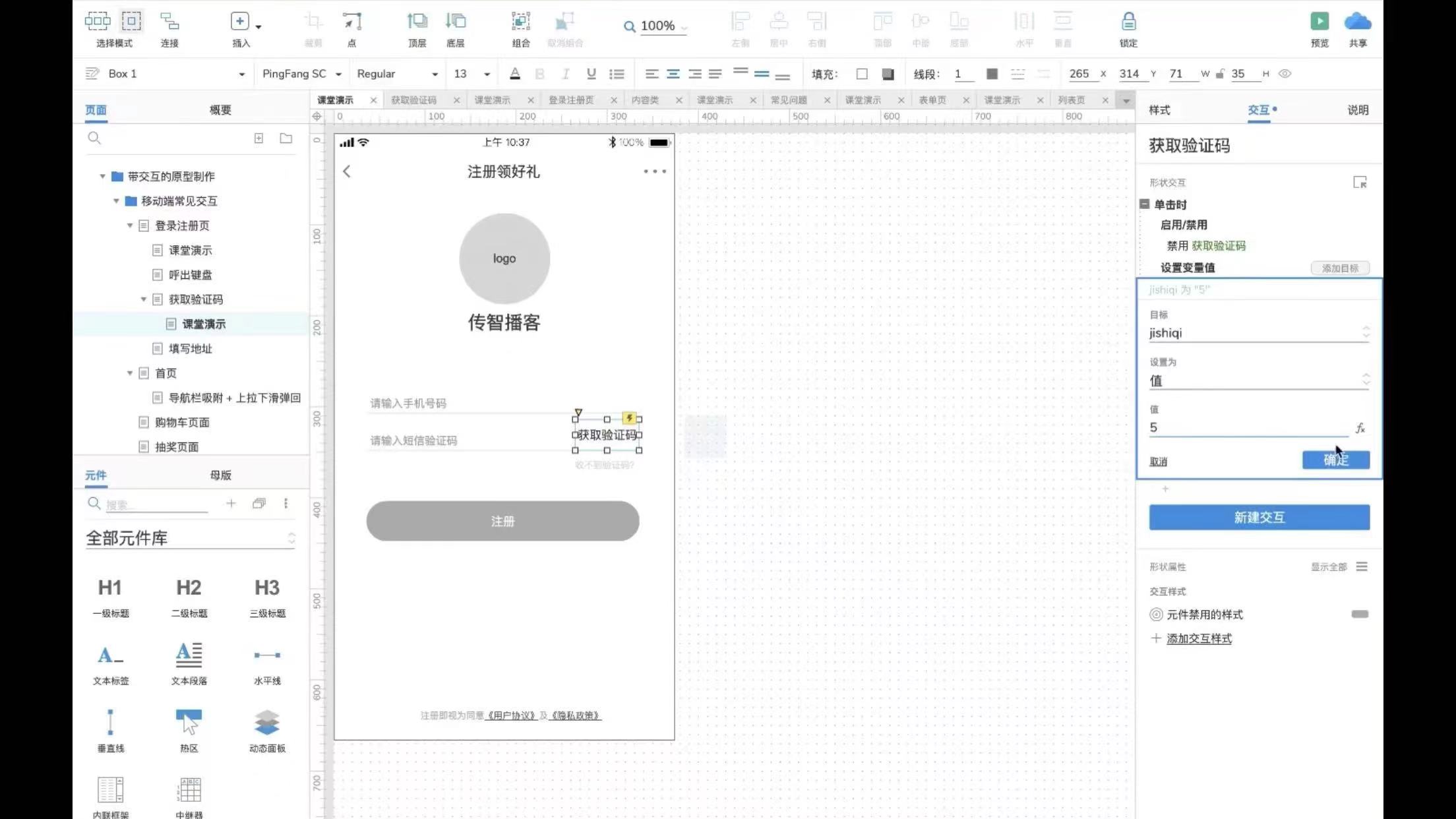Image resolution: width=1456 pixels, height=819 pixels.
Task: Click the Preview play icon
Action: (x=1319, y=22)
